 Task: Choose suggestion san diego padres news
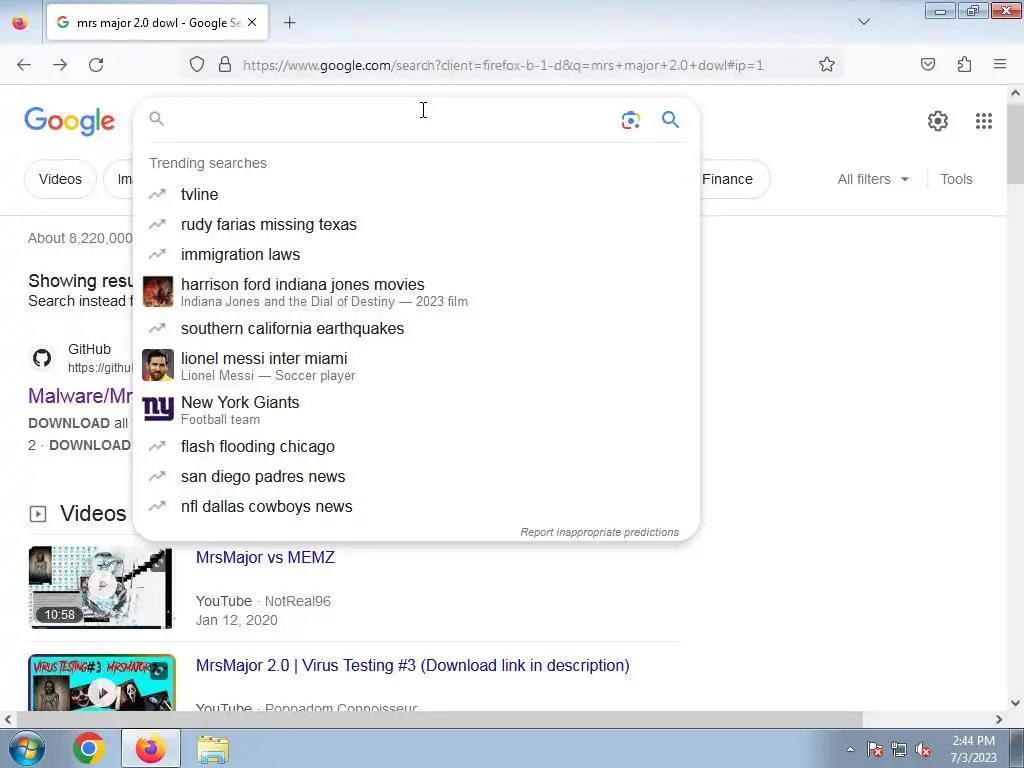pyautogui.click(x=416, y=476)
